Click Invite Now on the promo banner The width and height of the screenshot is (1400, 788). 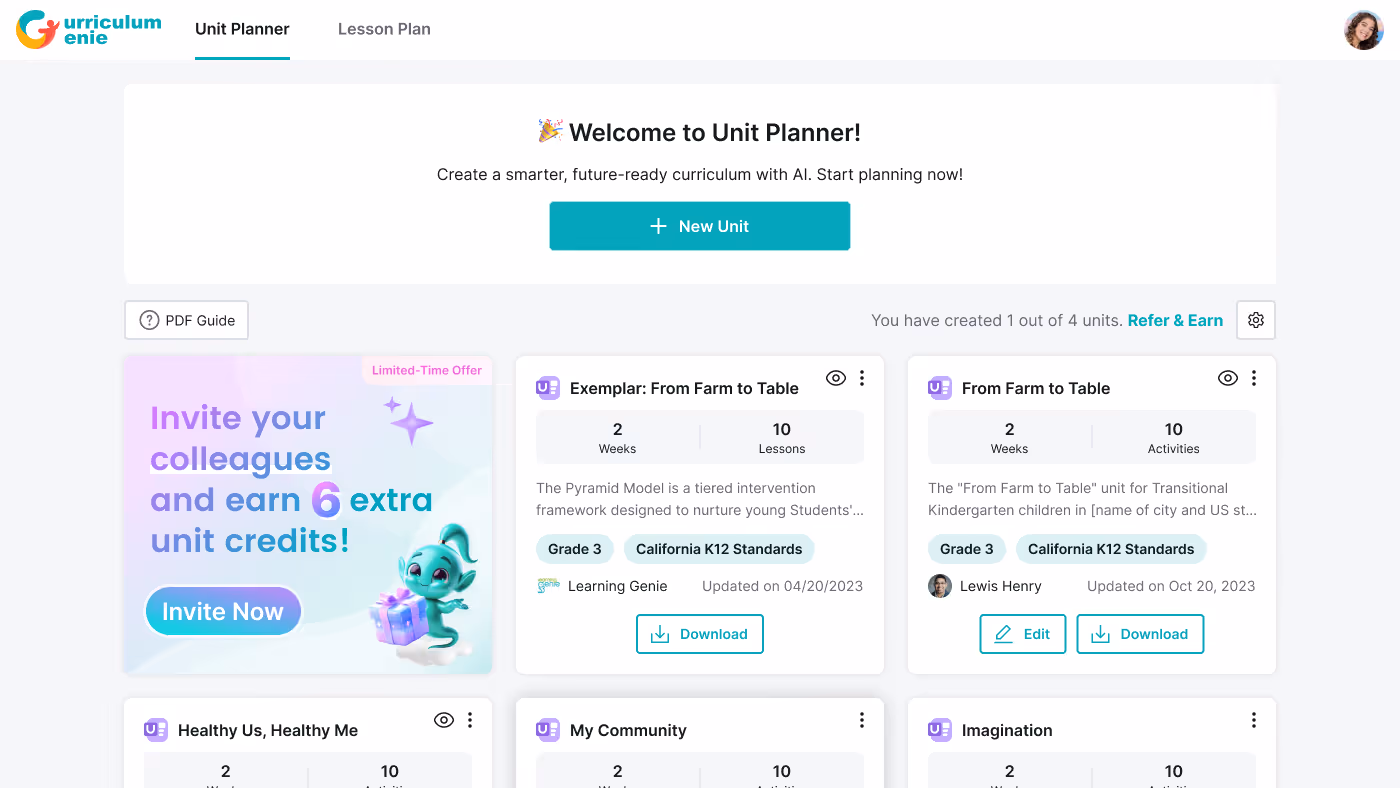point(223,612)
